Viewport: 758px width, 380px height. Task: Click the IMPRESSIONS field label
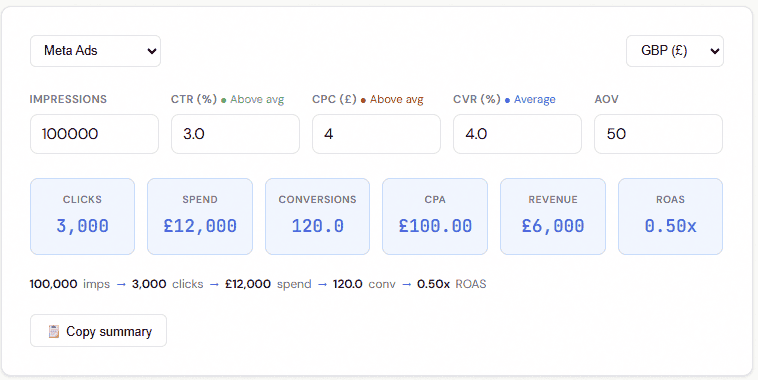tap(68, 99)
